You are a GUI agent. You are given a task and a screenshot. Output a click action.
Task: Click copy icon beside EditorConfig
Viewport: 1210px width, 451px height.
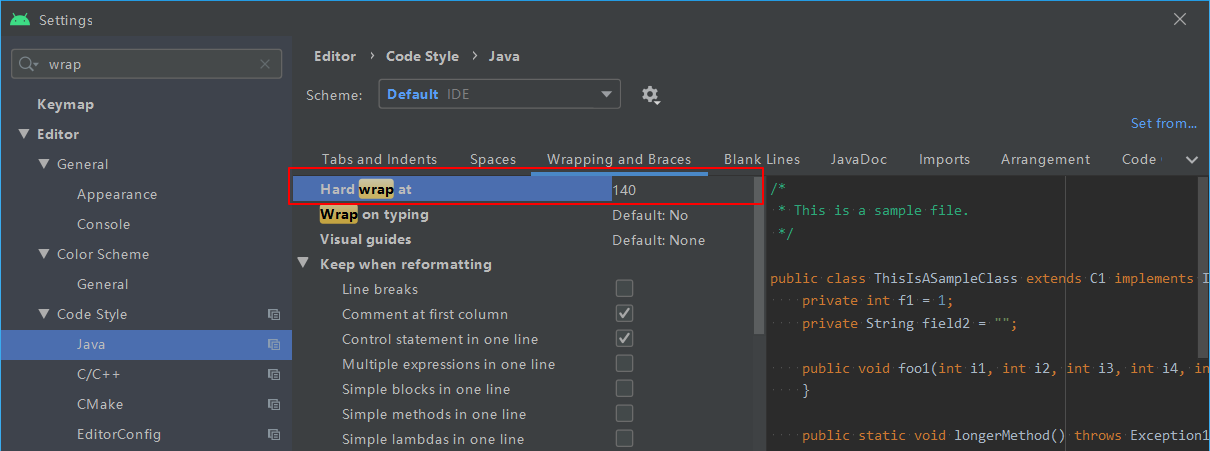[274, 434]
